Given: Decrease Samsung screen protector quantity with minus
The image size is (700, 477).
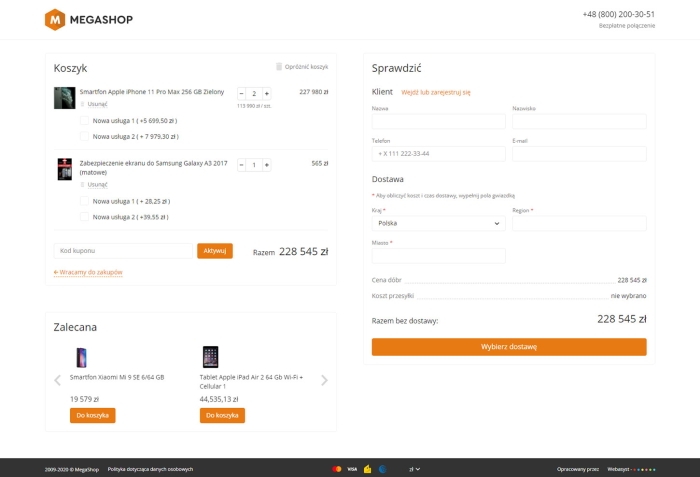Looking at the screenshot, I should point(242,165).
